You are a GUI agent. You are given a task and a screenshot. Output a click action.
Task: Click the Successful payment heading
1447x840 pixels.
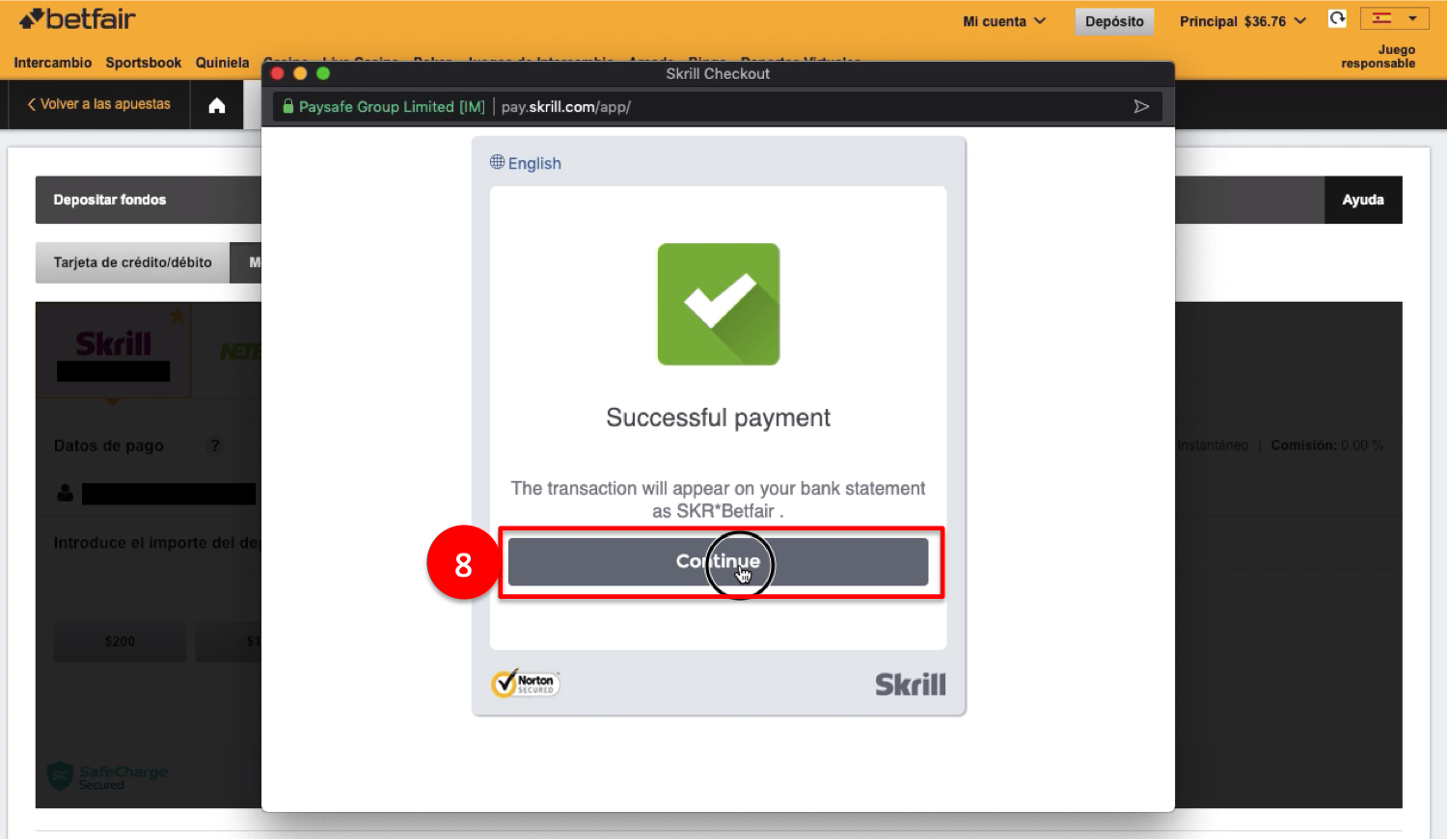(x=718, y=418)
